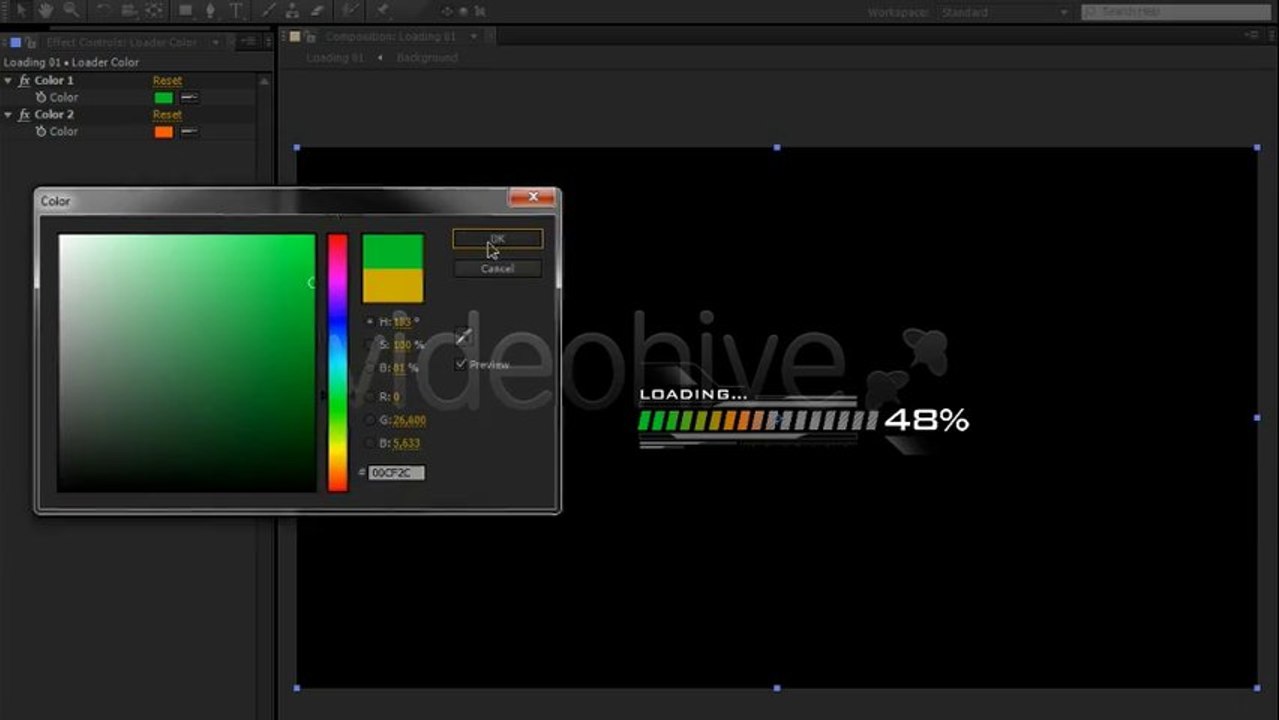Click the green Color 1 swatch
Screen dimensions: 1279x720
tap(164, 97)
